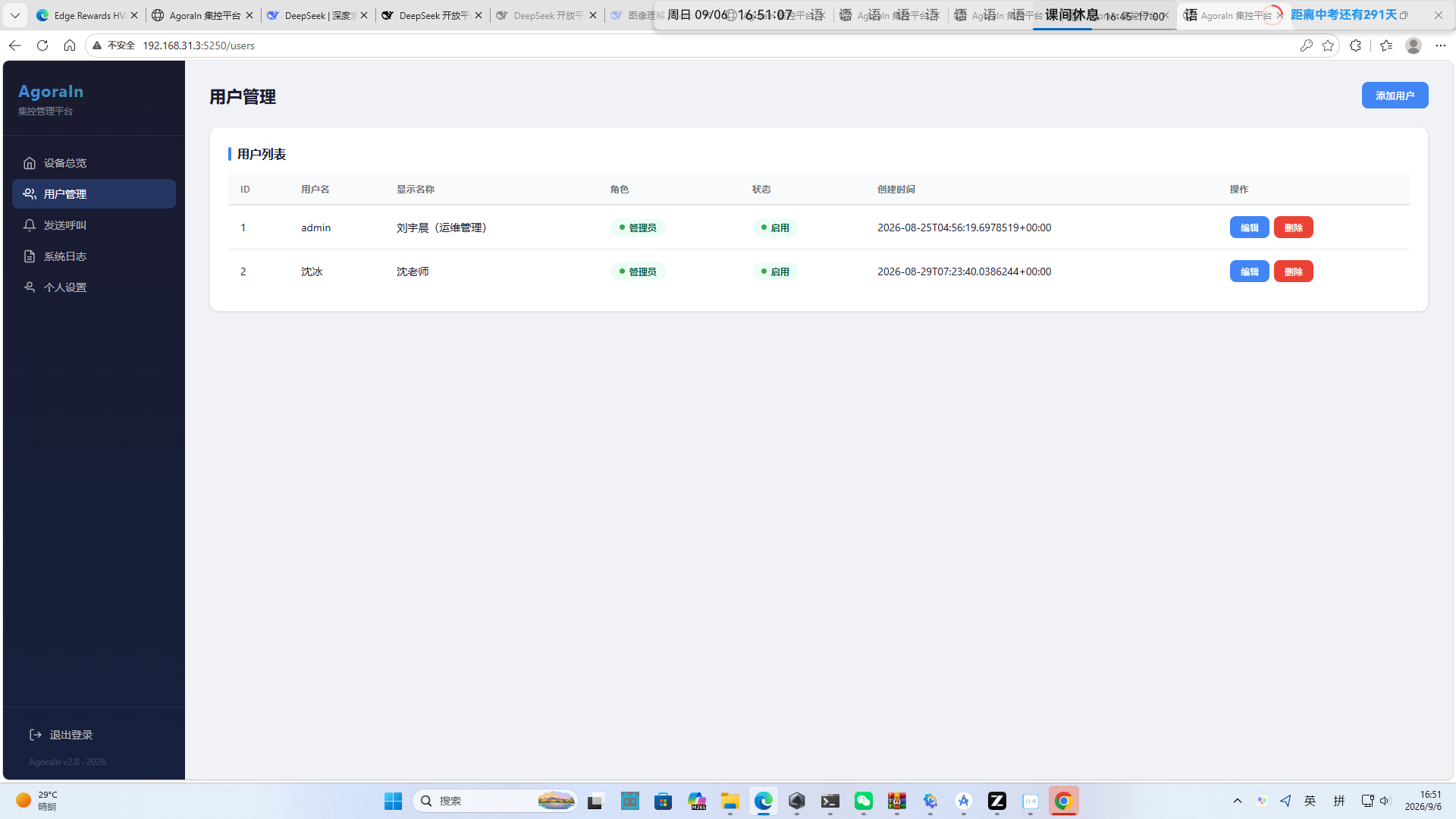Click the bell icon beside 发送呼叫
The image size is (1456, 819).
click(30, 225)
